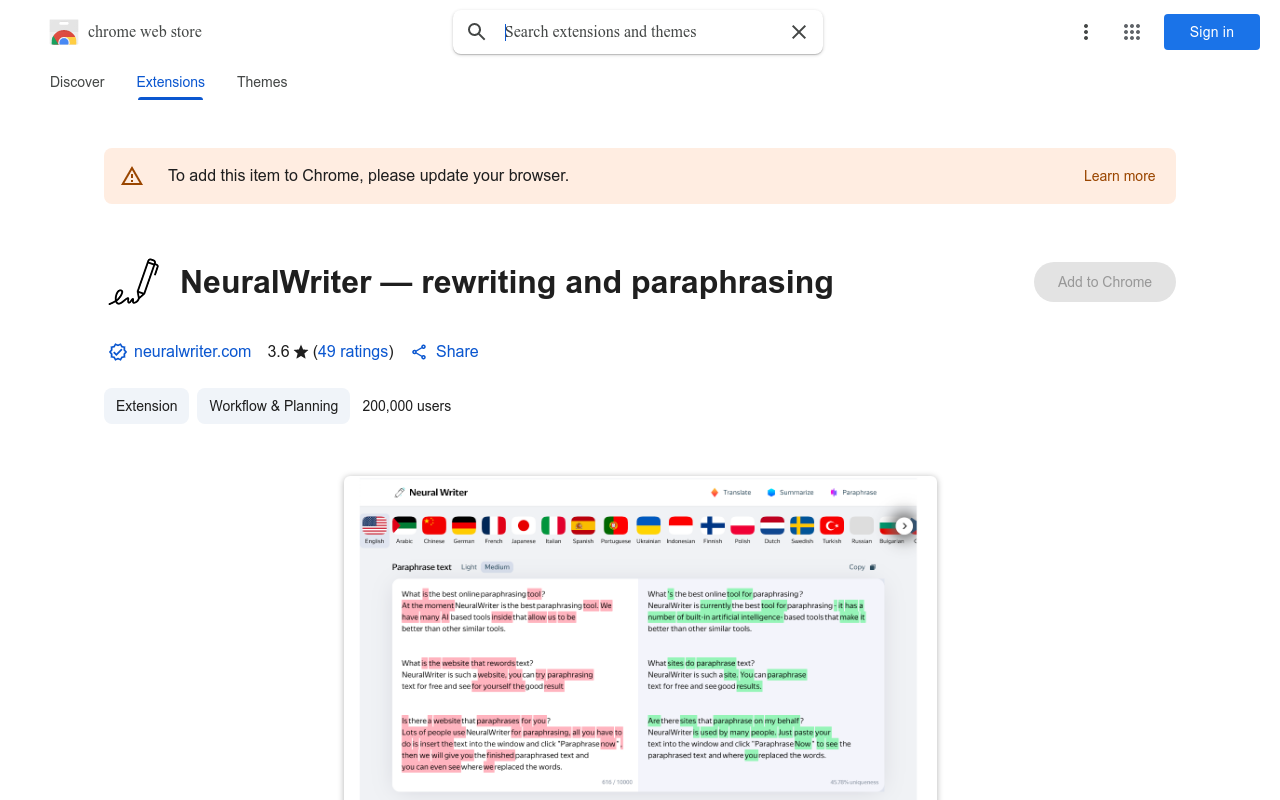Select the Workflow & Planning chip
Image resolution: width=1280 pixels, height=800 pixels.
273,406
